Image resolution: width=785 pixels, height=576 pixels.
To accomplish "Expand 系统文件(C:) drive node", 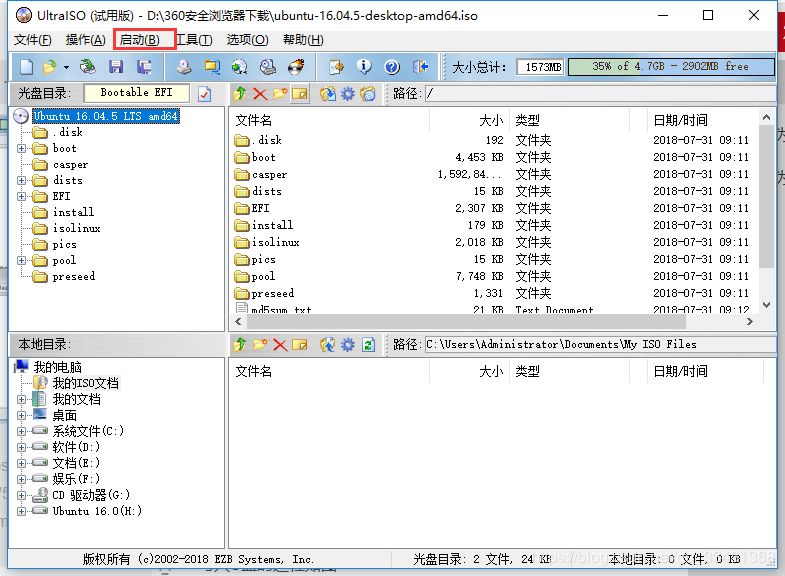I will click(22, 431).
